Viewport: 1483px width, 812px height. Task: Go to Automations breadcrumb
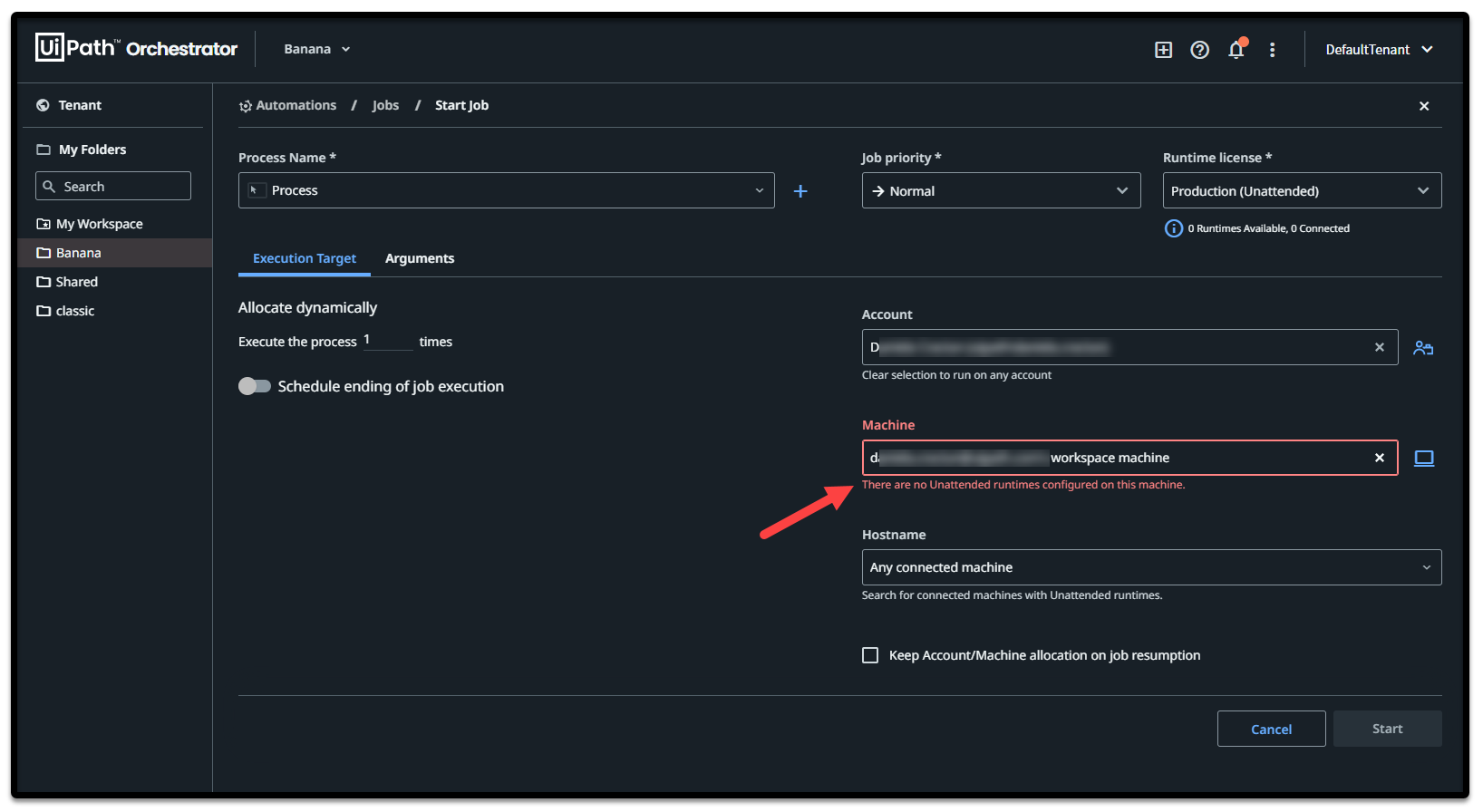tap(296, 105)
